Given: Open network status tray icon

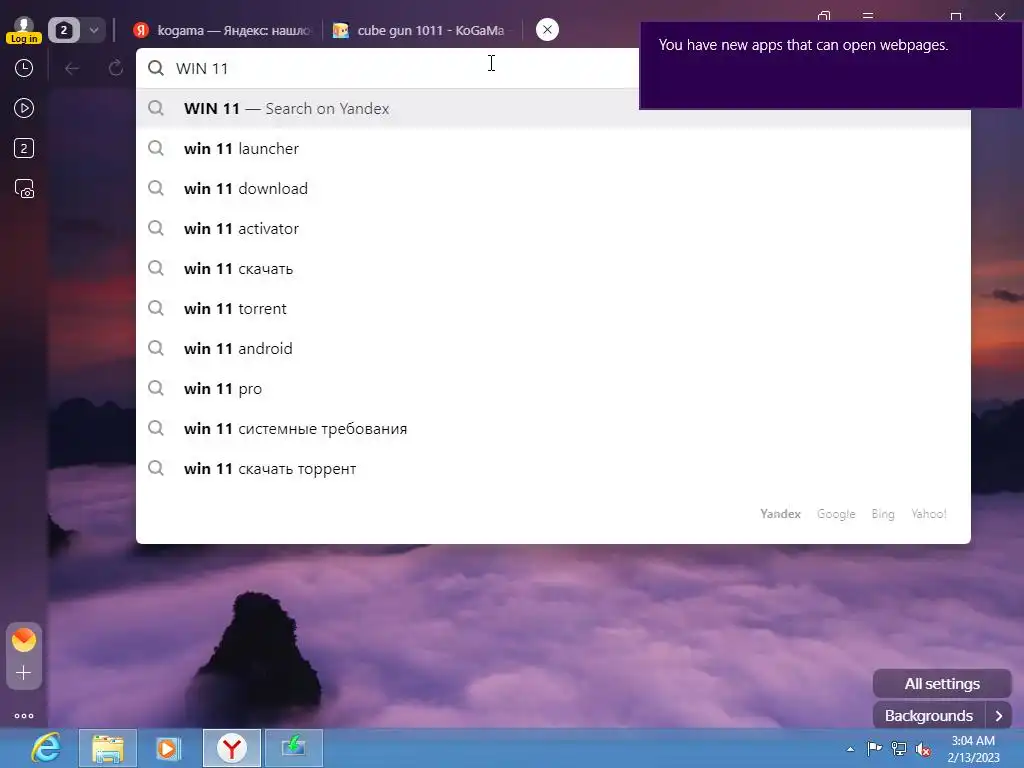Looking at the screenshot, I should click(899, 749).
